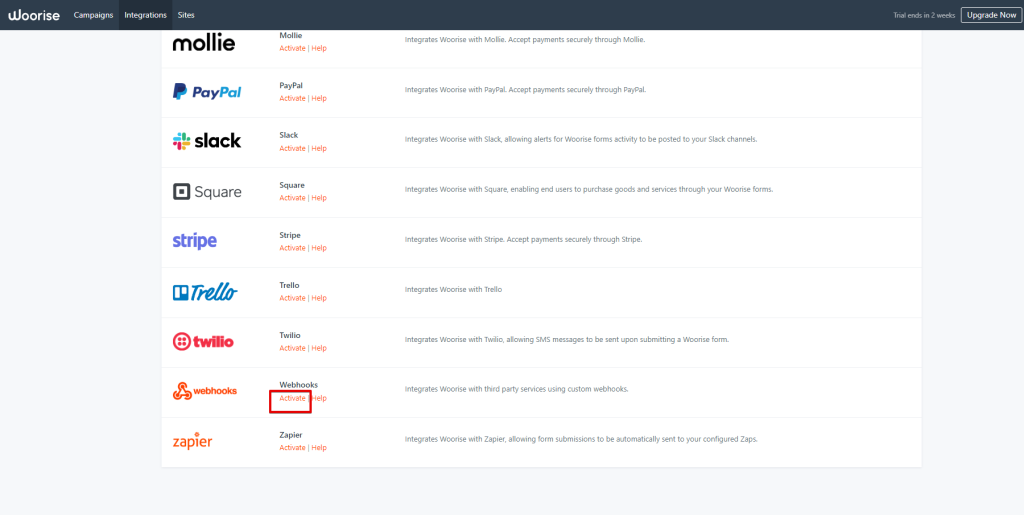
Task: Activate the Stripe integration
Action: click(x=292, y=248)
